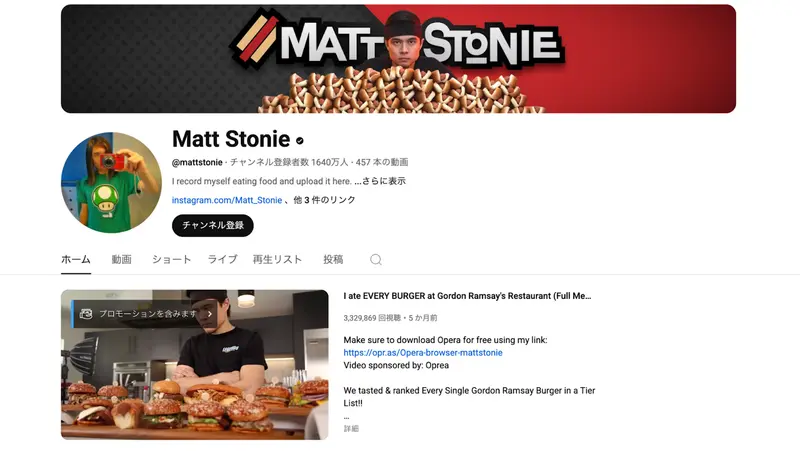Show the 他 3 件のリンク links
Viewport: 800px width, 451px height.
[324, 200]
